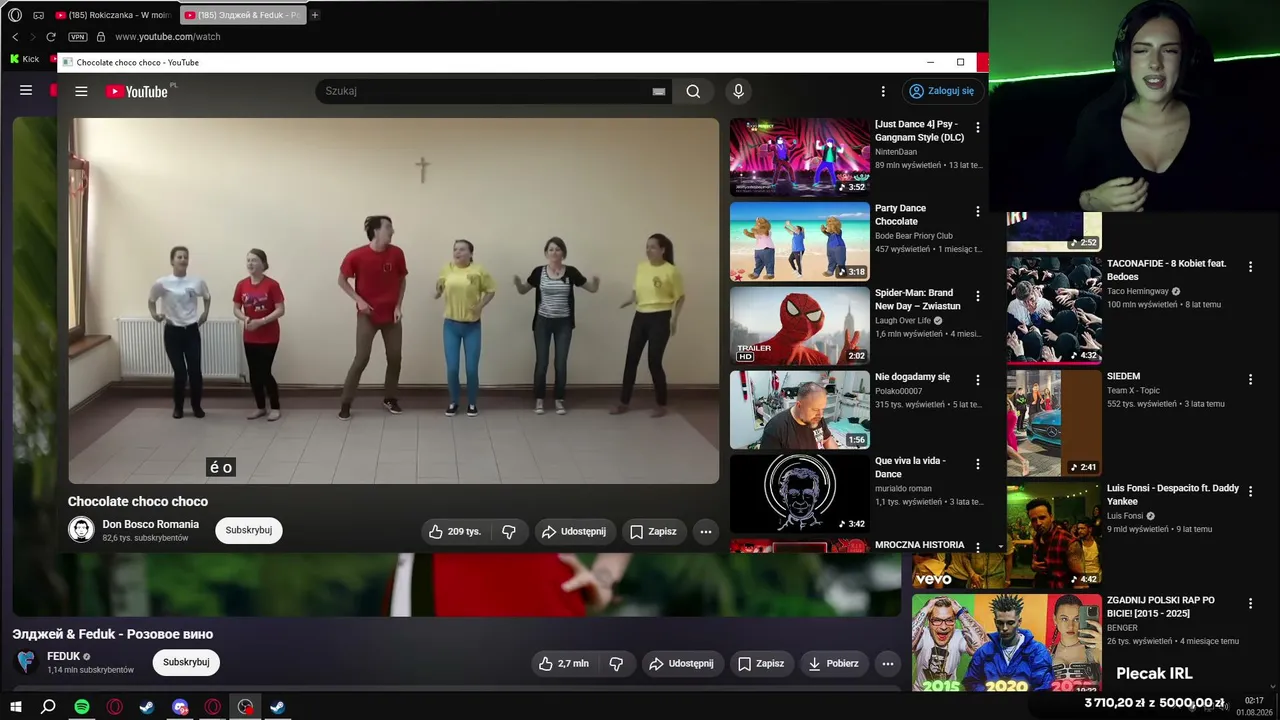
Task: Toggle the Opera VPN badge
Action: (x=77, y=37)
